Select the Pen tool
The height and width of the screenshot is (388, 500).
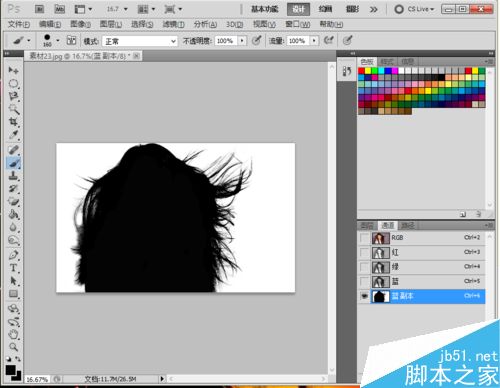[x=13, y=255]
